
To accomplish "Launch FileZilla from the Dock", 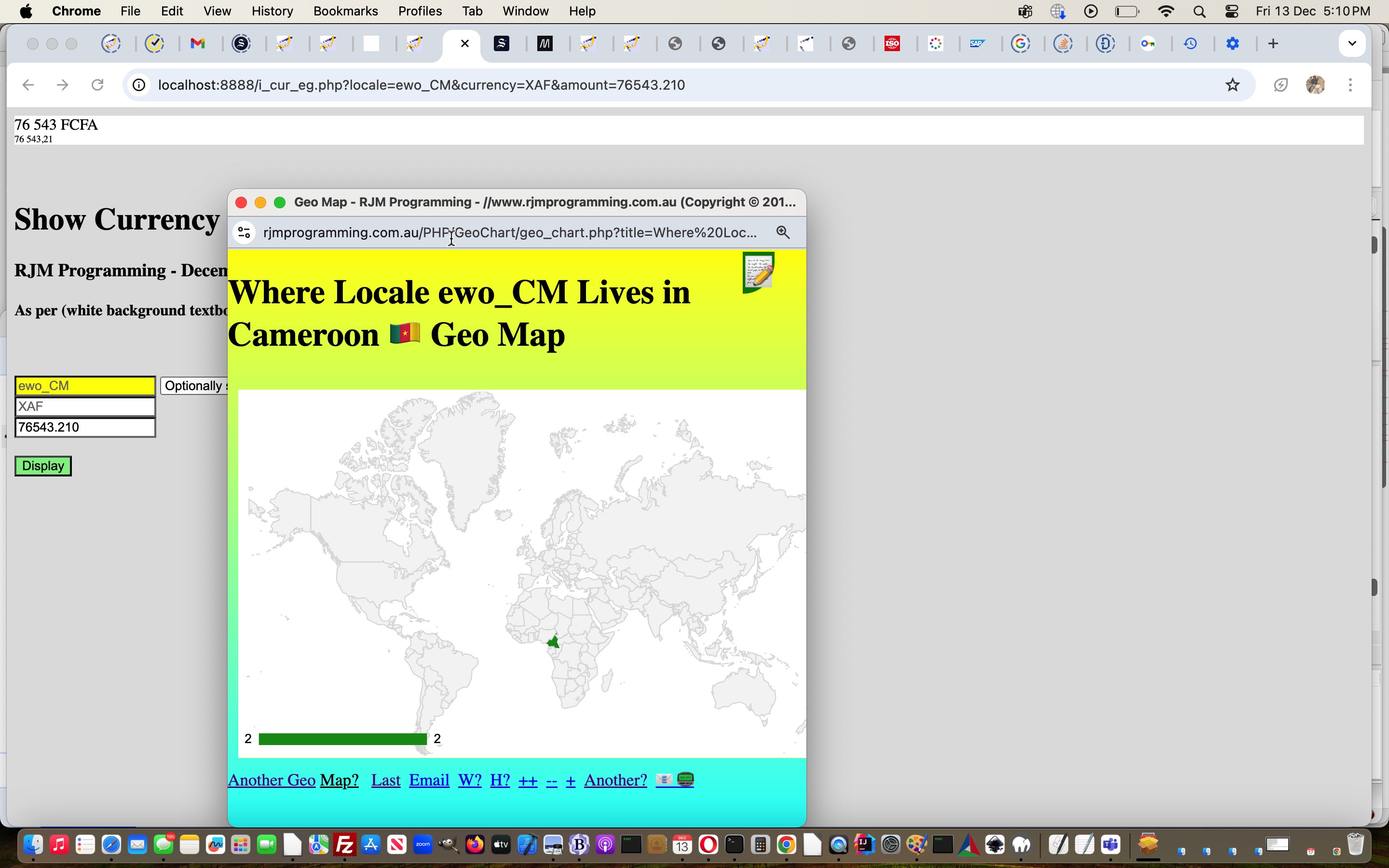I will 344,845.
